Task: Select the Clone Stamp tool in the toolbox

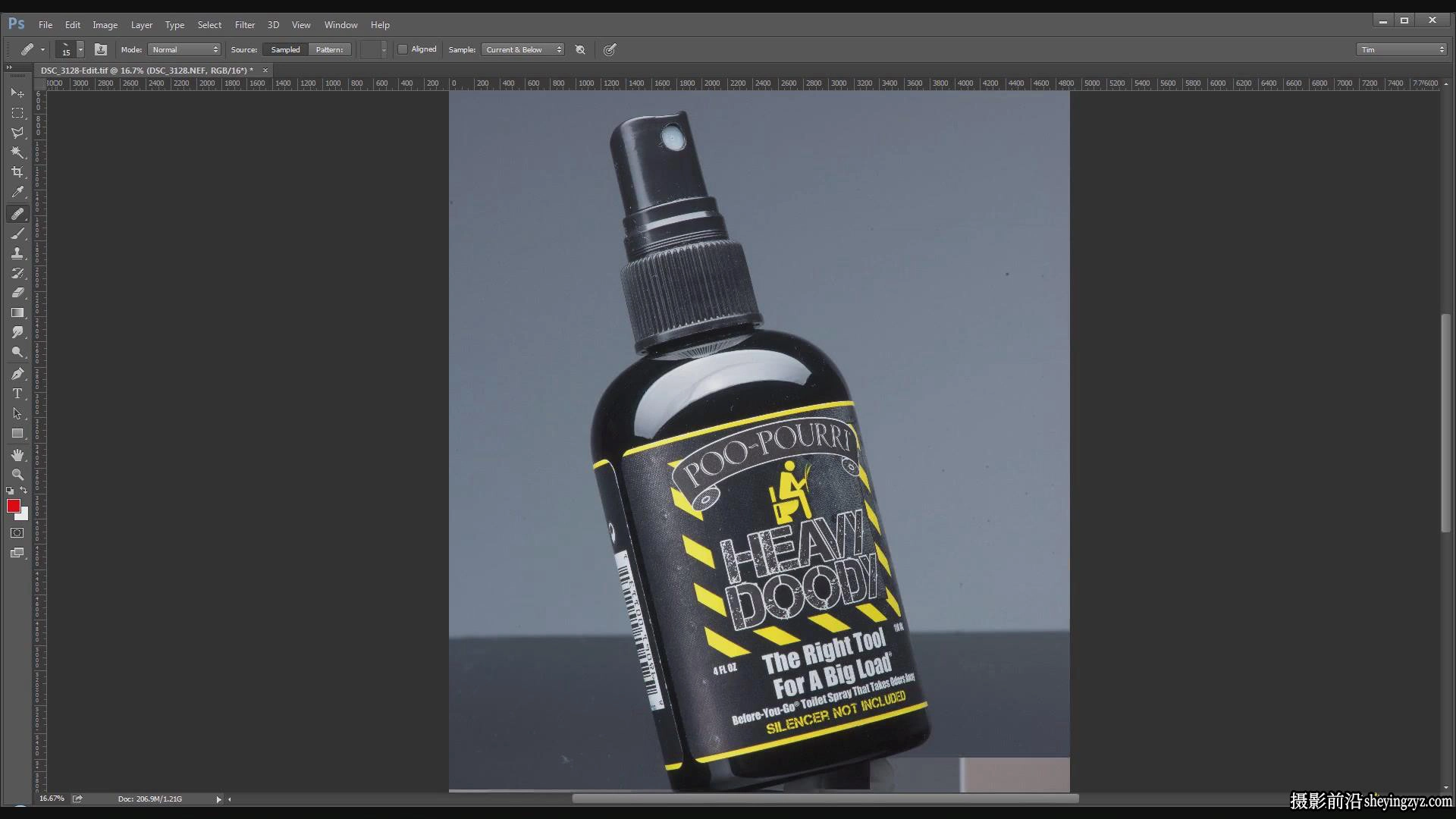Action: tap(17, 253)
